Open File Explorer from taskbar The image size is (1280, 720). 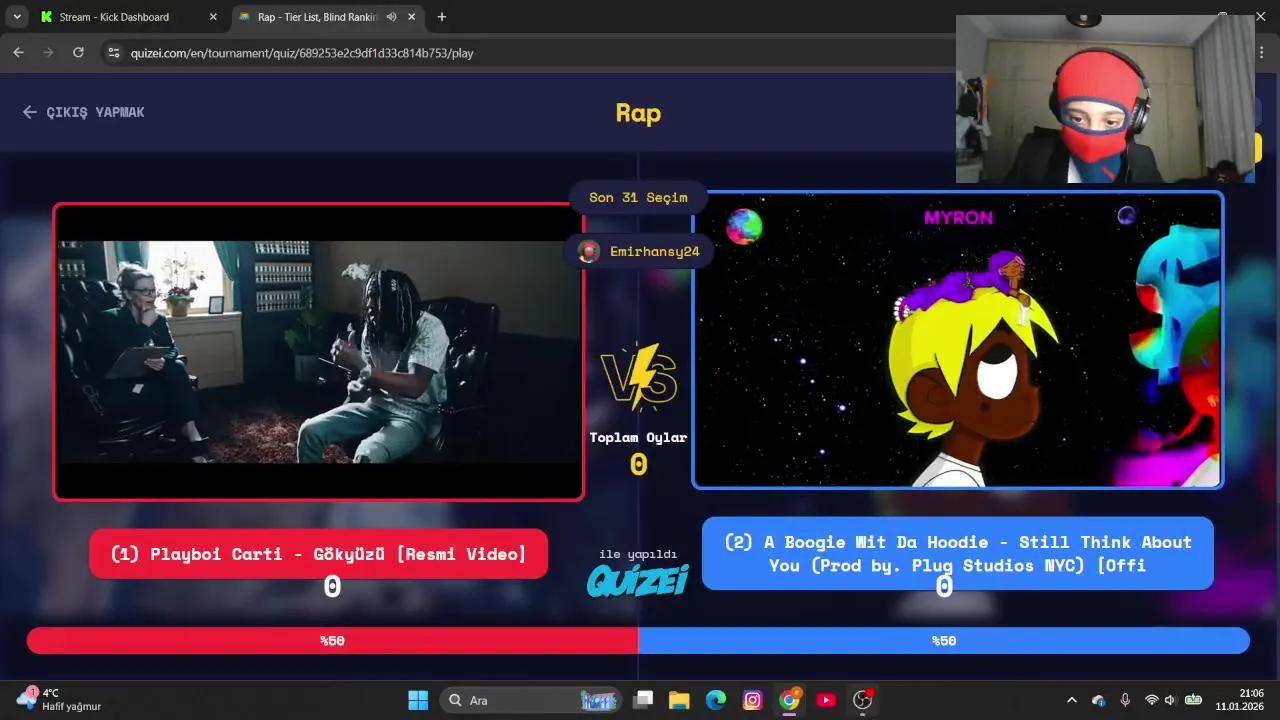point(679,700)
